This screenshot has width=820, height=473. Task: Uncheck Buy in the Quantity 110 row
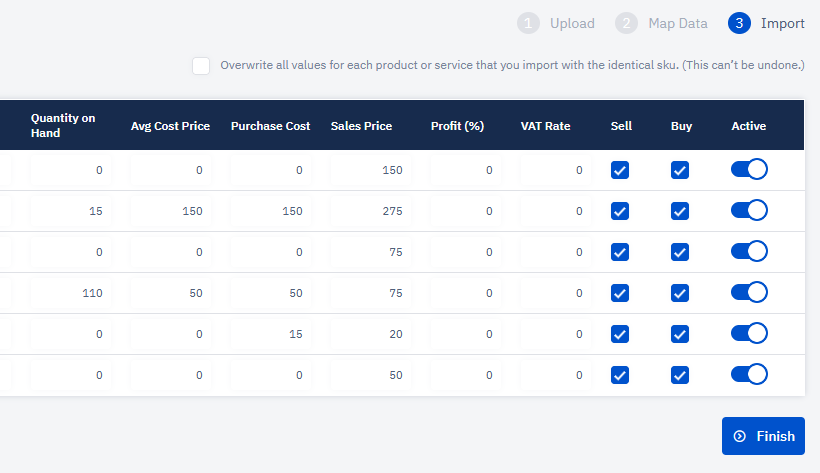point(680,293)
